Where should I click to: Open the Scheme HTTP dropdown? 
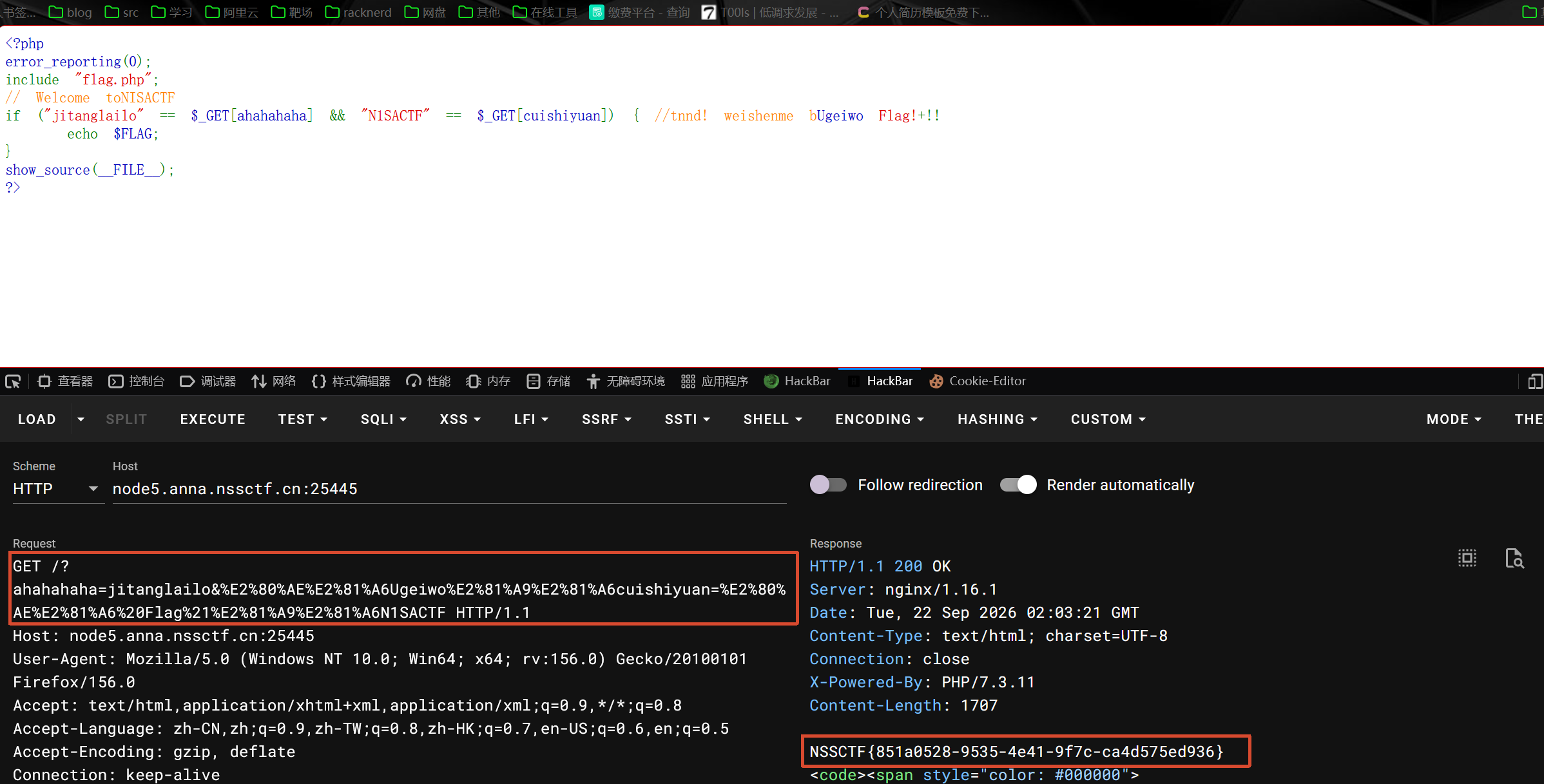[x=57, y=489]
